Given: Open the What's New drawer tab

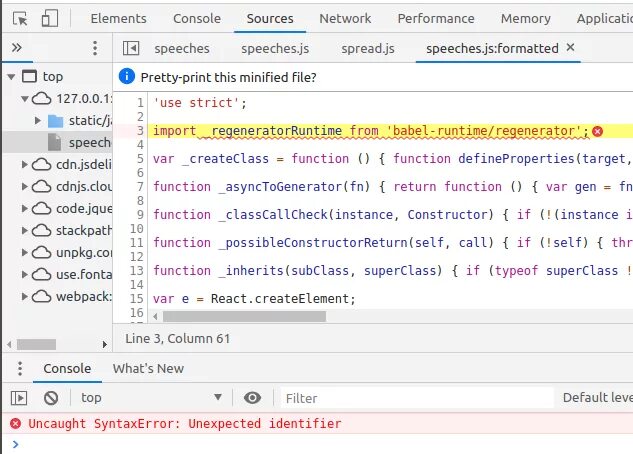Looking at the screenshot, I should click(148, 368).
